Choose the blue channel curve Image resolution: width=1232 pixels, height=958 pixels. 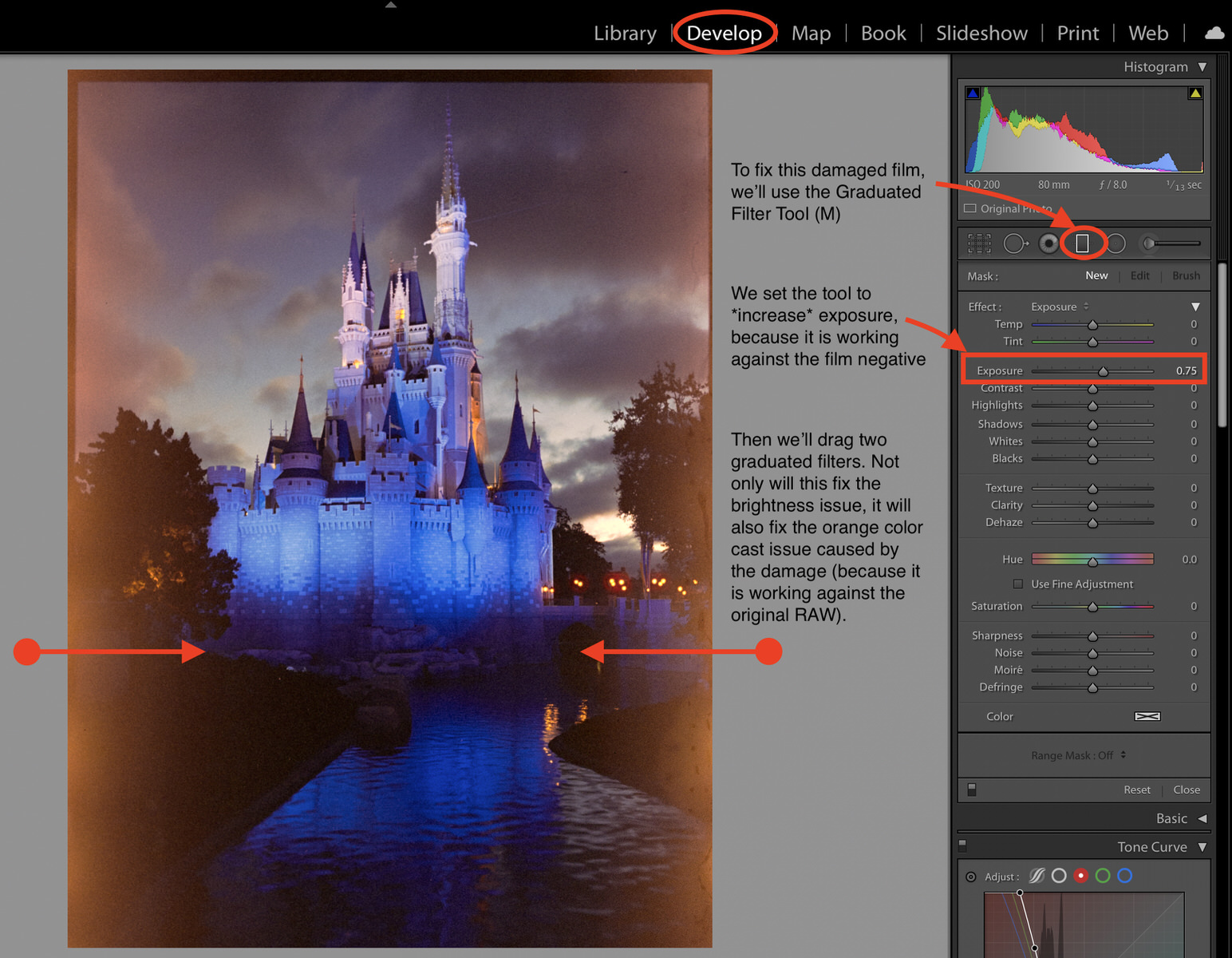pyautogui.click(x=1125, y=876)
